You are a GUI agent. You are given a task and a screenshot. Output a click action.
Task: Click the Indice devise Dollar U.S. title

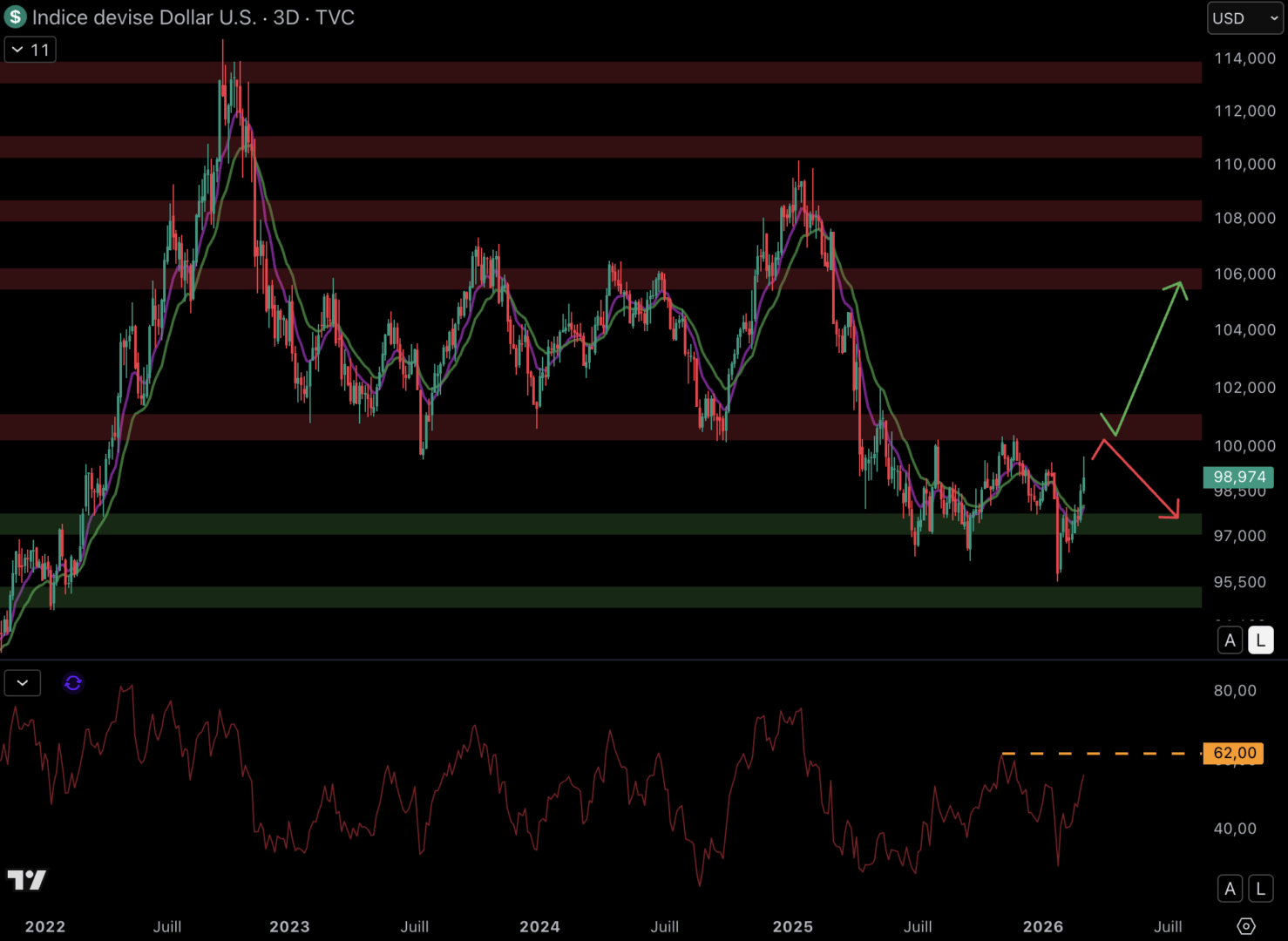[x=144, y=17]
